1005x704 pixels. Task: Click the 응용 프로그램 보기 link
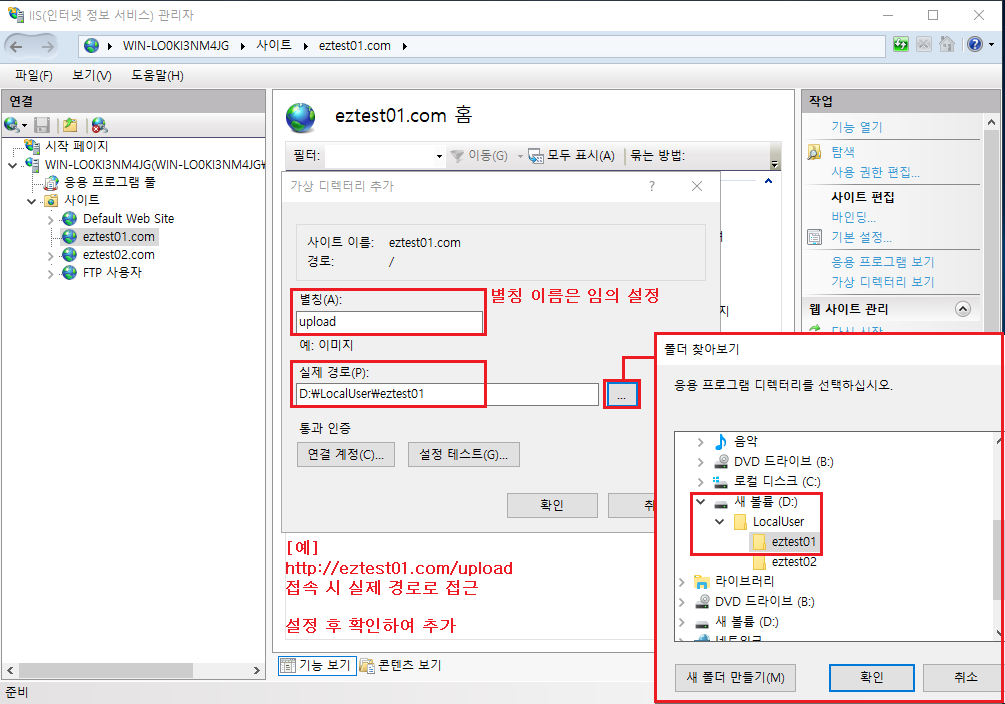[883, 262]
